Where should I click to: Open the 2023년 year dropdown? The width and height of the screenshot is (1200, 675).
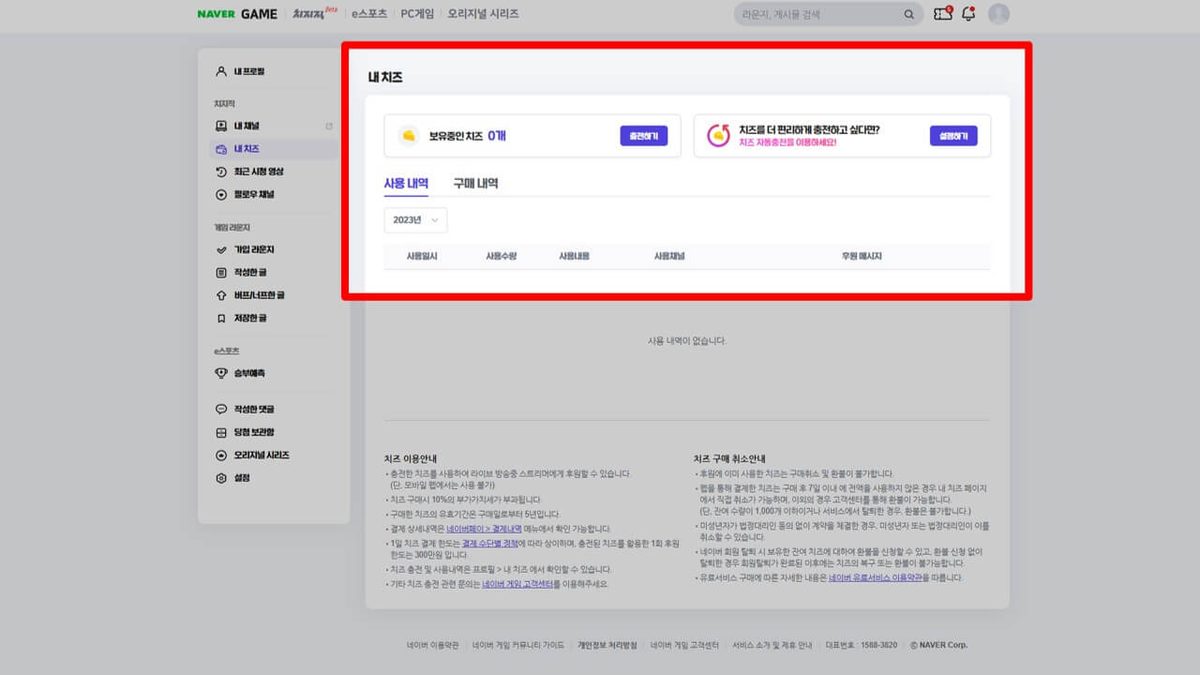[x=415, y=220]
